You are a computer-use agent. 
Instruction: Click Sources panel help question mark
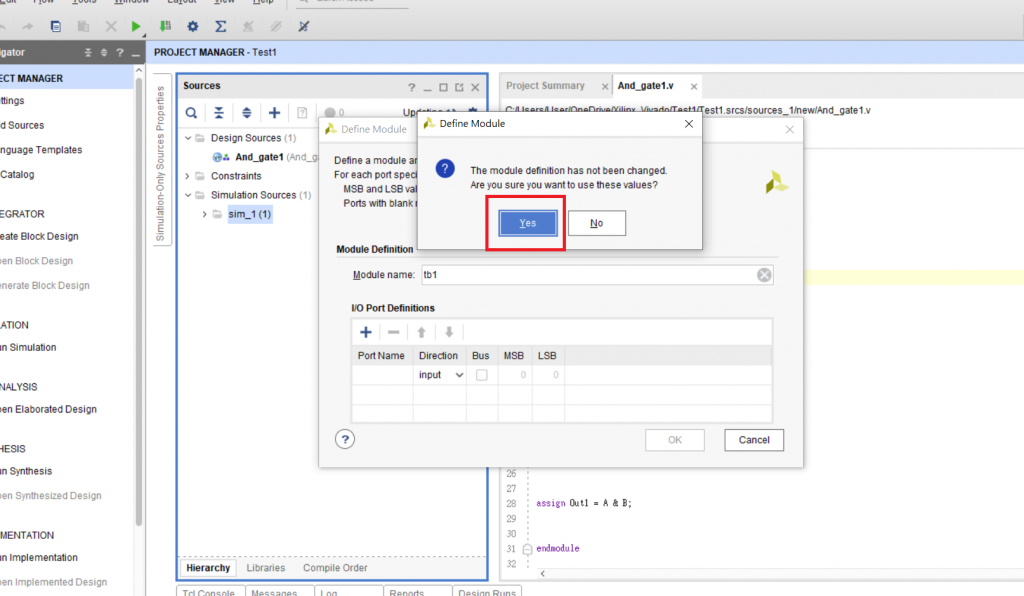coord(411,87)
